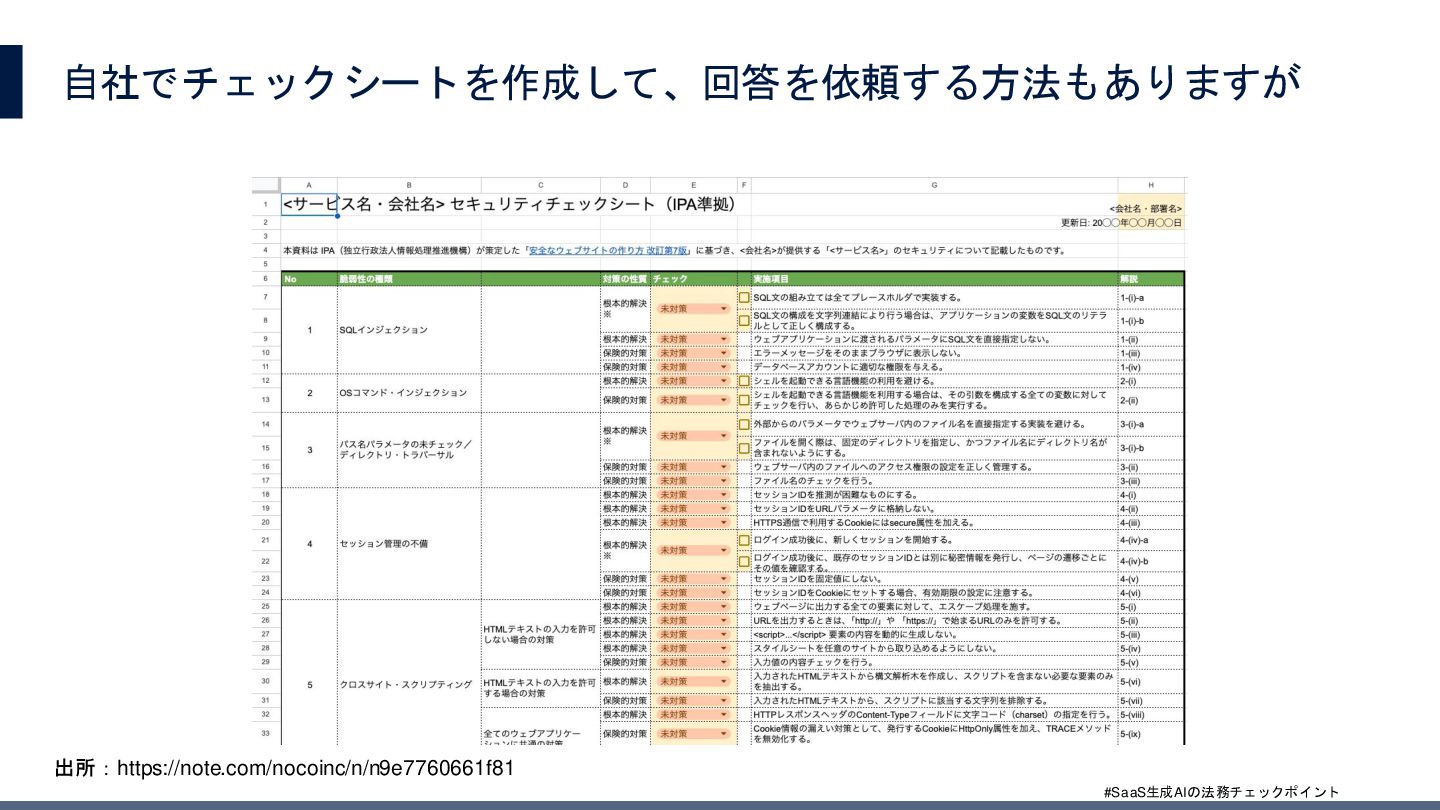The width and height of the screenshot is (1440, 810).
Task: Click the 5-(viii) 解説 cell
Action: point(1151,715)
